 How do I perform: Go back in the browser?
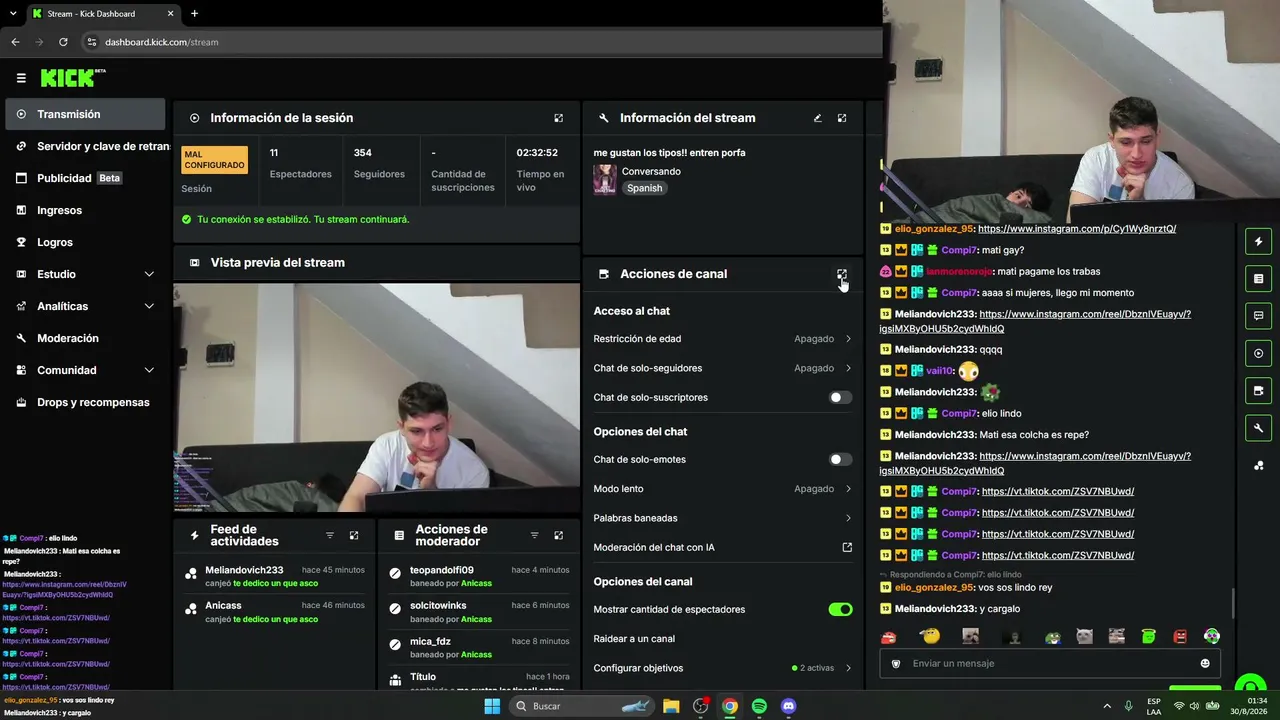15,42
